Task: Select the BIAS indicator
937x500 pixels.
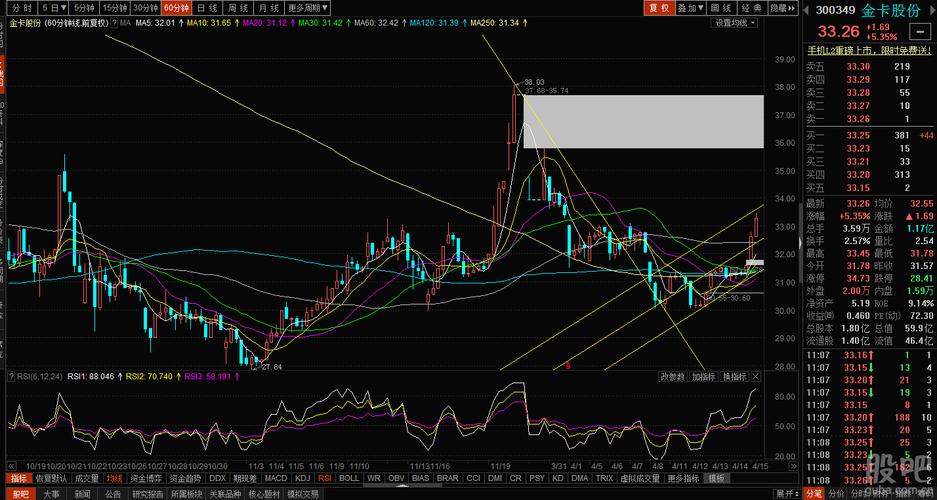Action: 421,478
